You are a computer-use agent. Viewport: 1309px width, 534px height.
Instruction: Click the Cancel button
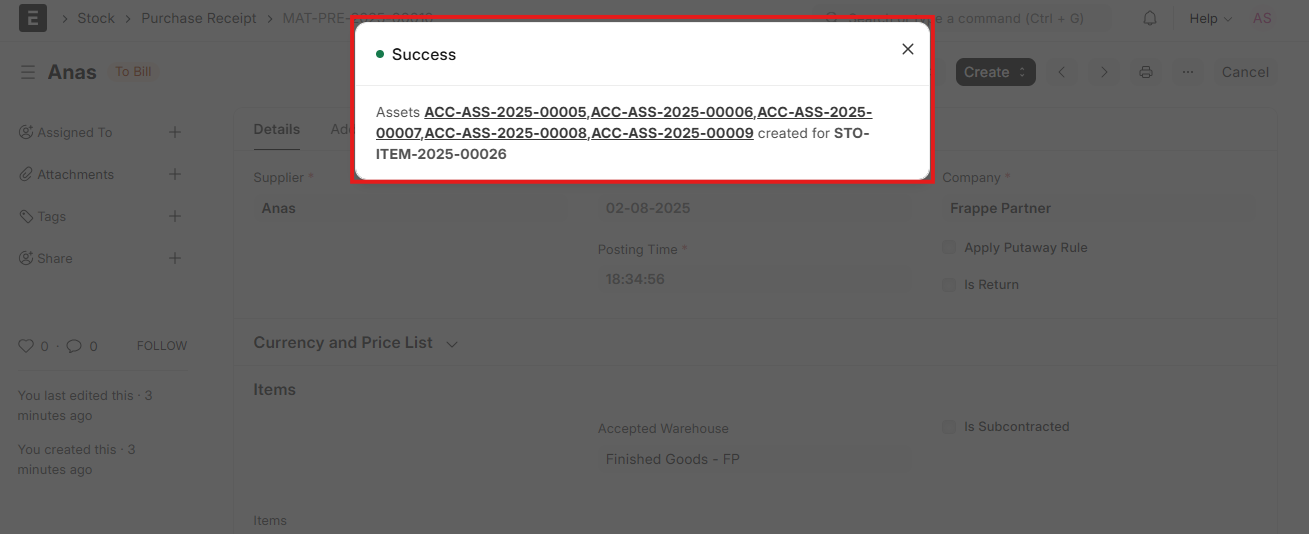(1245, 72)
